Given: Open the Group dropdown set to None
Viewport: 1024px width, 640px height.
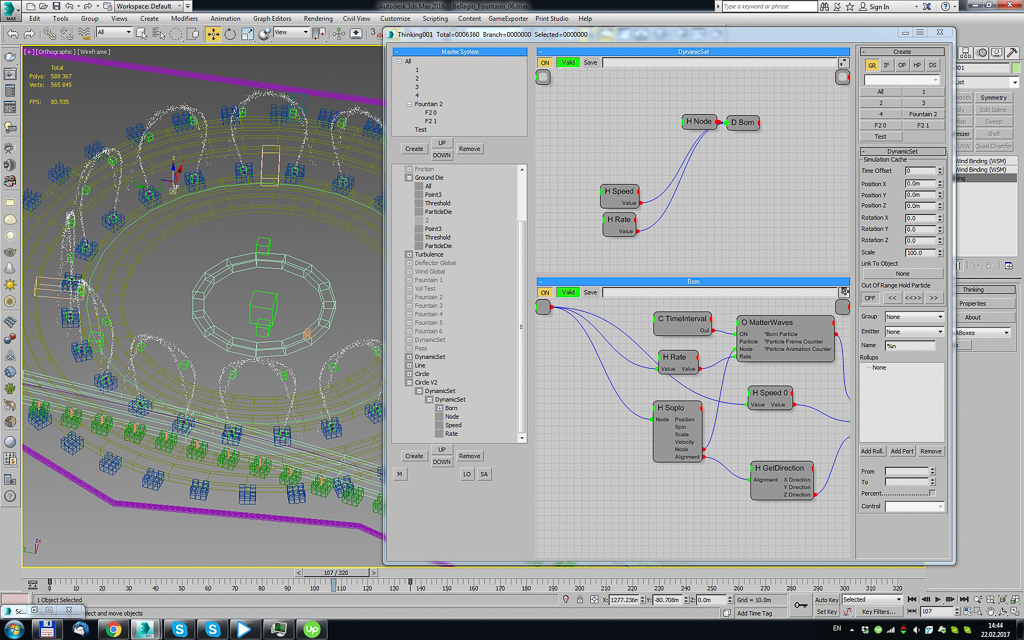Looking at the screenshot, I should 914,317.
